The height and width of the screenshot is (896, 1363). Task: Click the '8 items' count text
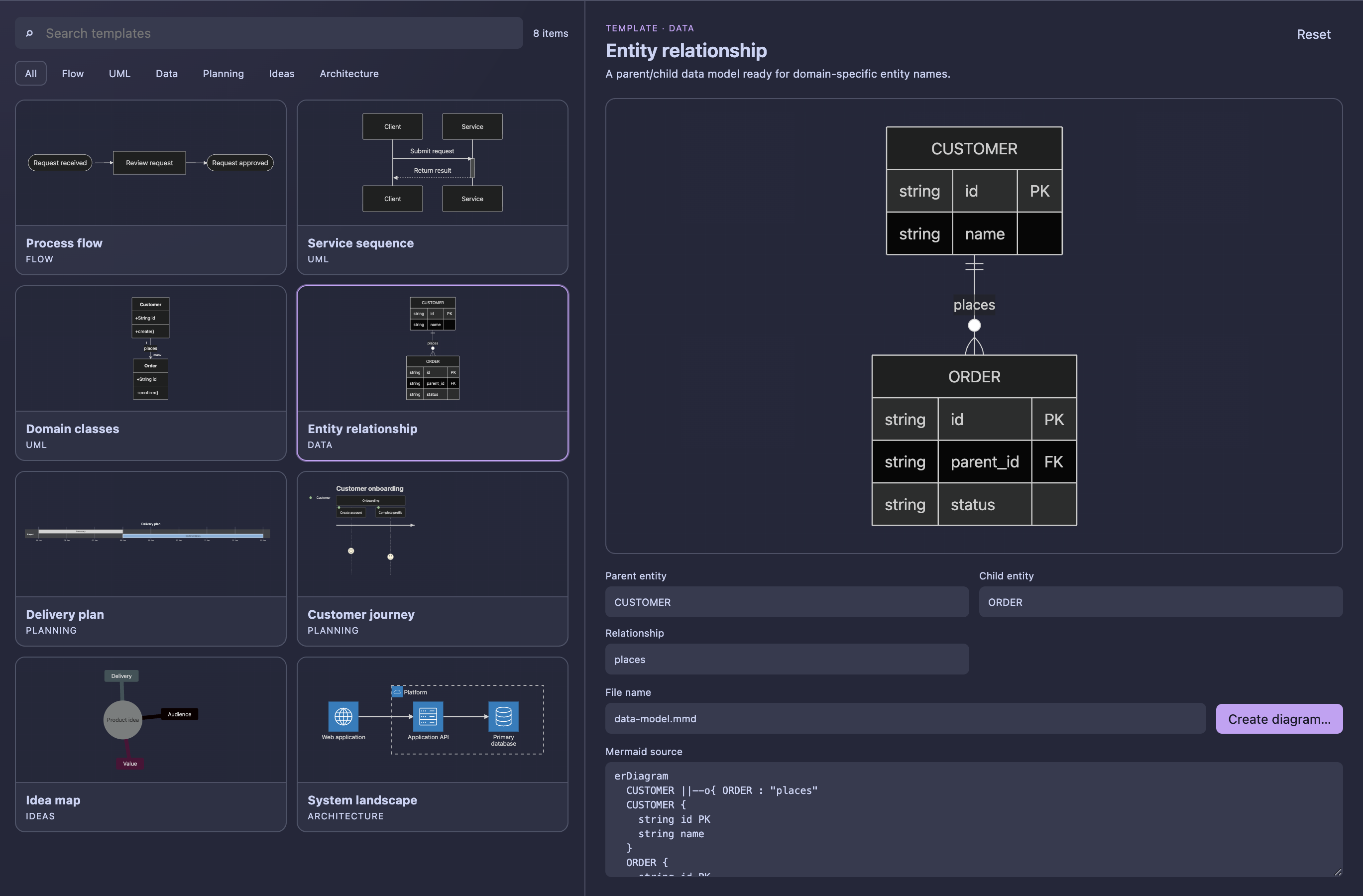pyautogui.click(x=551, y=33)
